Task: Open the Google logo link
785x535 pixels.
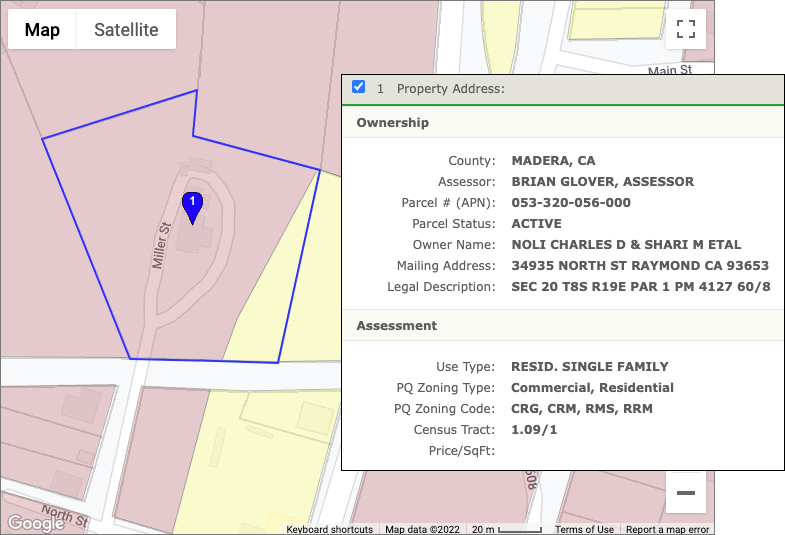Action: click(x=35, y=523)
